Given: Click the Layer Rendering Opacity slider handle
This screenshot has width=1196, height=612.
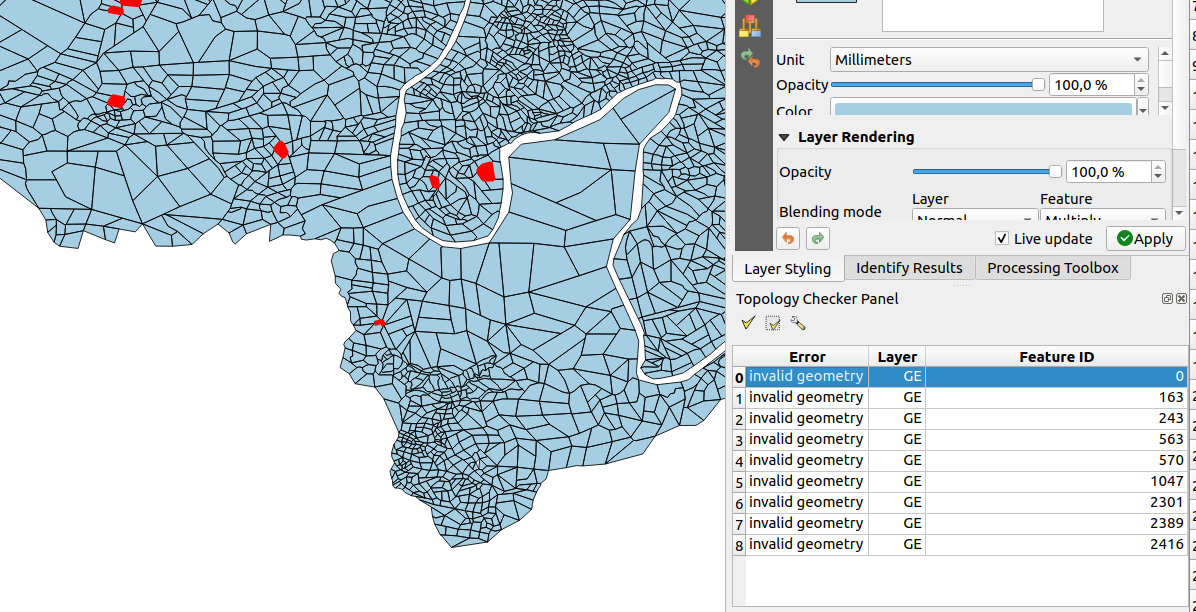Looking at the screenshot, I should [1054, 172].
